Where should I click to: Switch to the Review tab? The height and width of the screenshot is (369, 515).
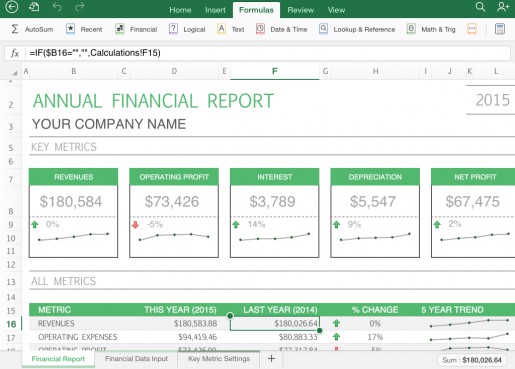click(301, 10)
